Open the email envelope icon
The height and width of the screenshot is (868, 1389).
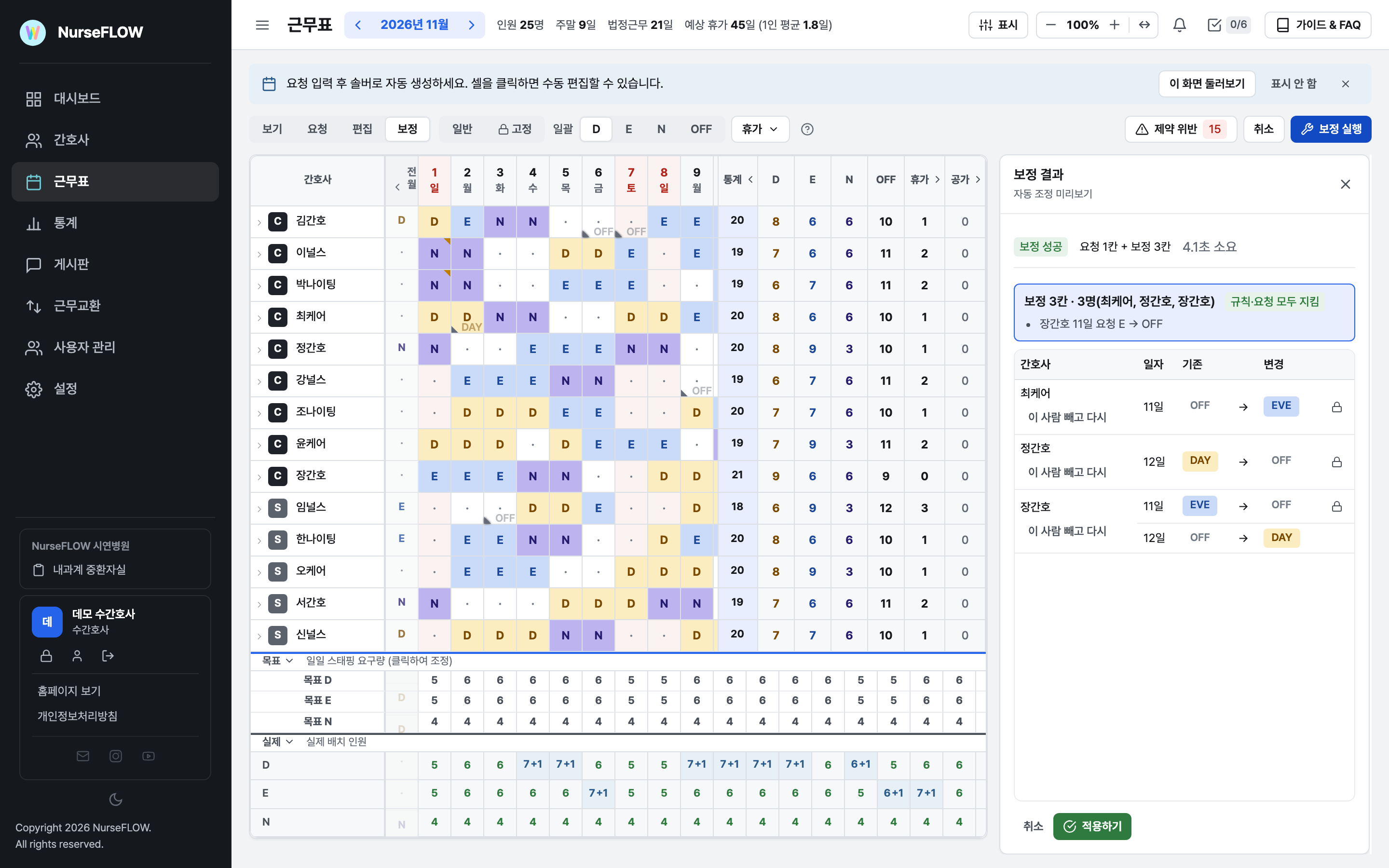click(82, 756)
